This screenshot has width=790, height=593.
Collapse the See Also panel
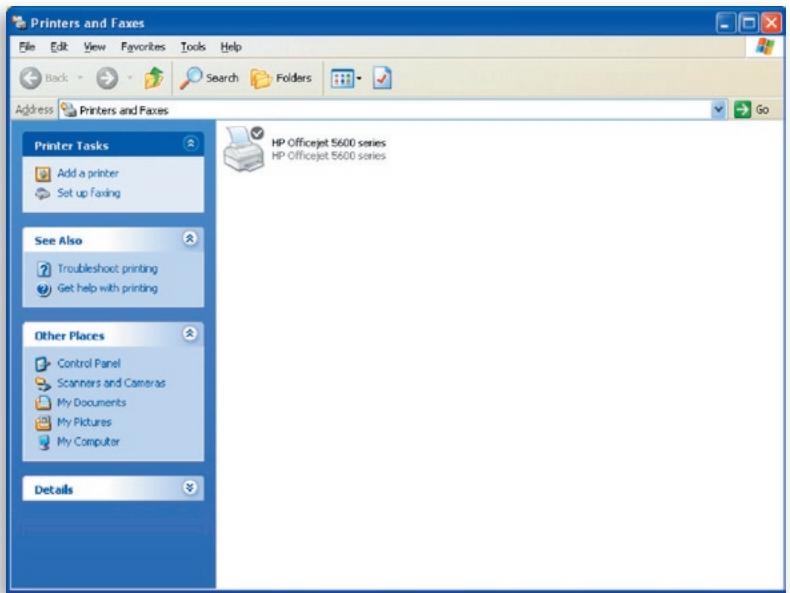(190, 239)
